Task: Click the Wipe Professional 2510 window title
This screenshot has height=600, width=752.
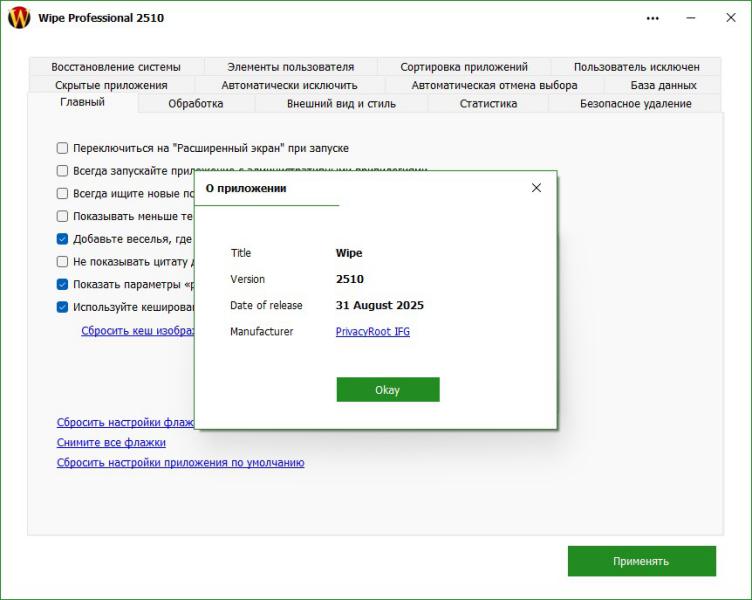Action: coord(101,18)
